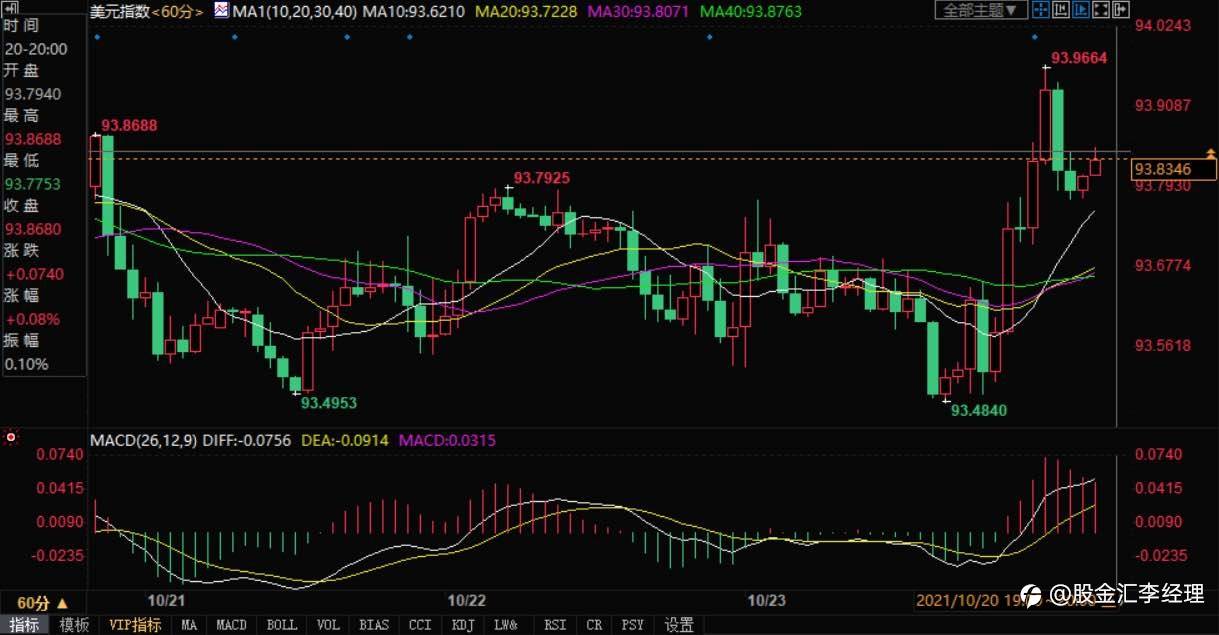Click the DIFF:-0.0756 value

click(x=249, y=440)
